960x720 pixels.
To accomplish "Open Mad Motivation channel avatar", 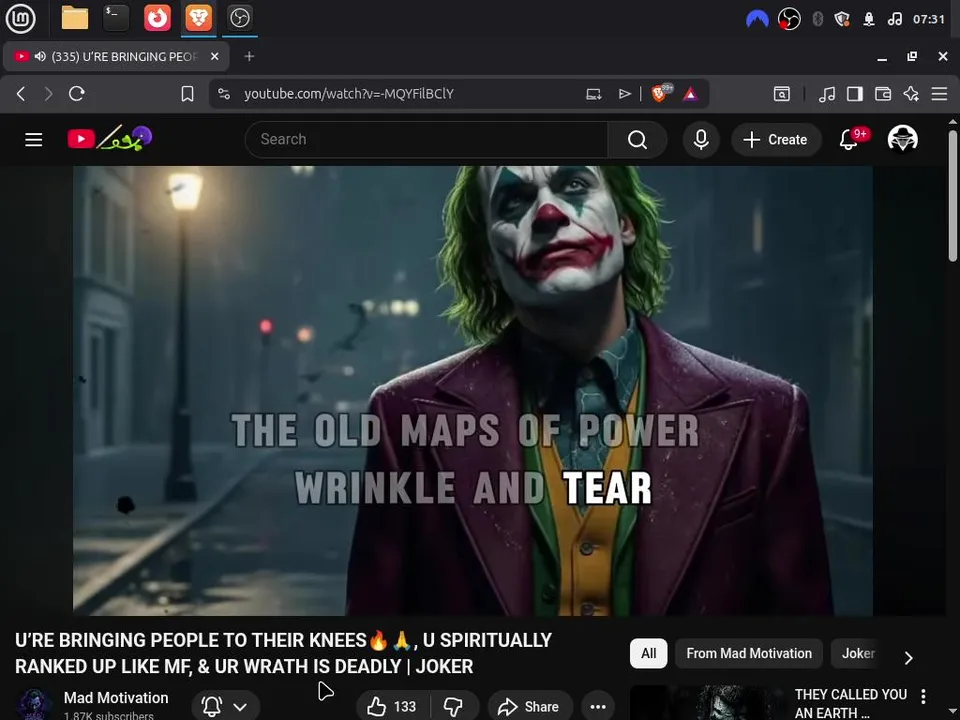I will tap(33, 705).
